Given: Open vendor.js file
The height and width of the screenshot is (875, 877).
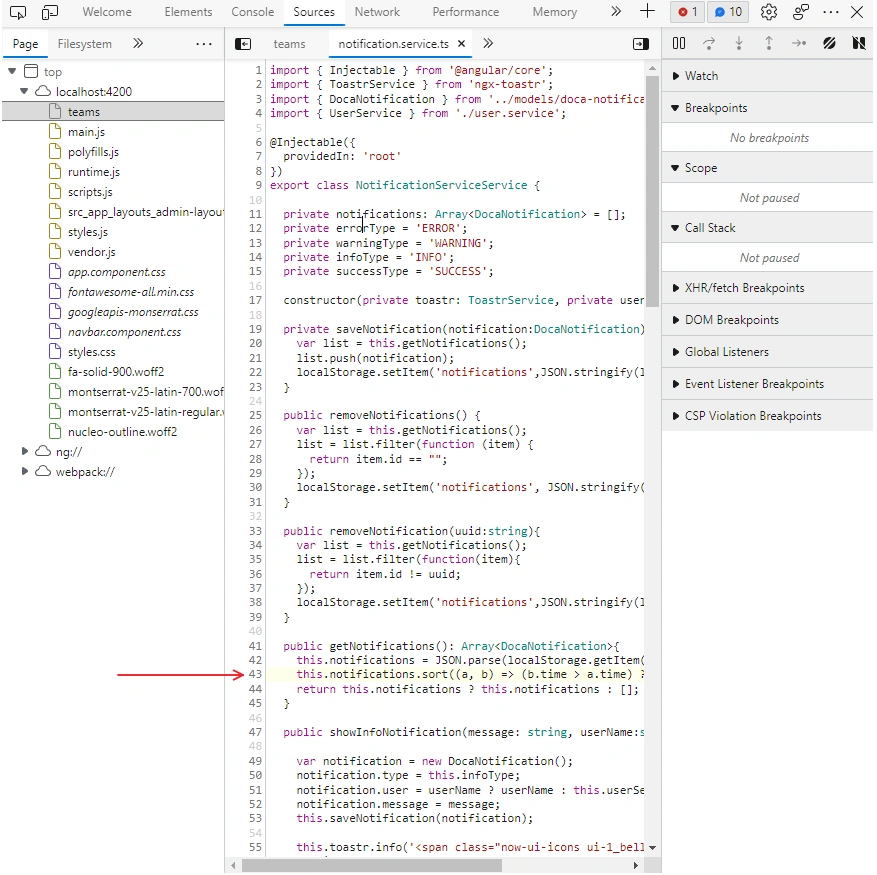Looking at the screenshot, I should point(91,252).
